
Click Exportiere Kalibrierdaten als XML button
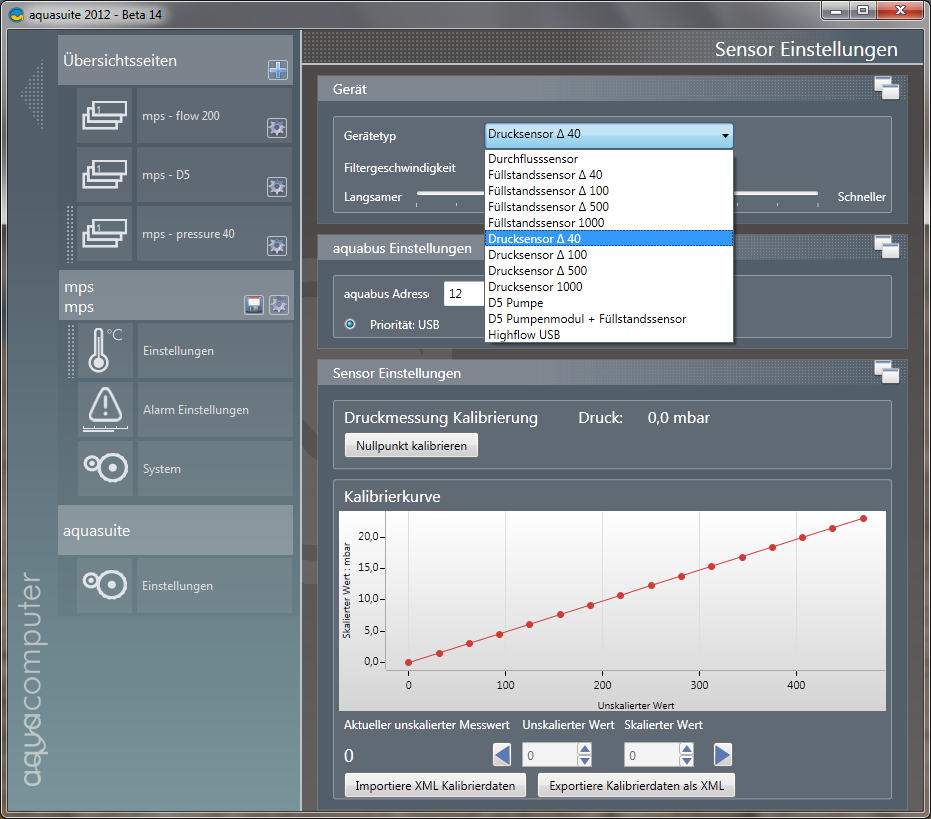tap(636, 785)
